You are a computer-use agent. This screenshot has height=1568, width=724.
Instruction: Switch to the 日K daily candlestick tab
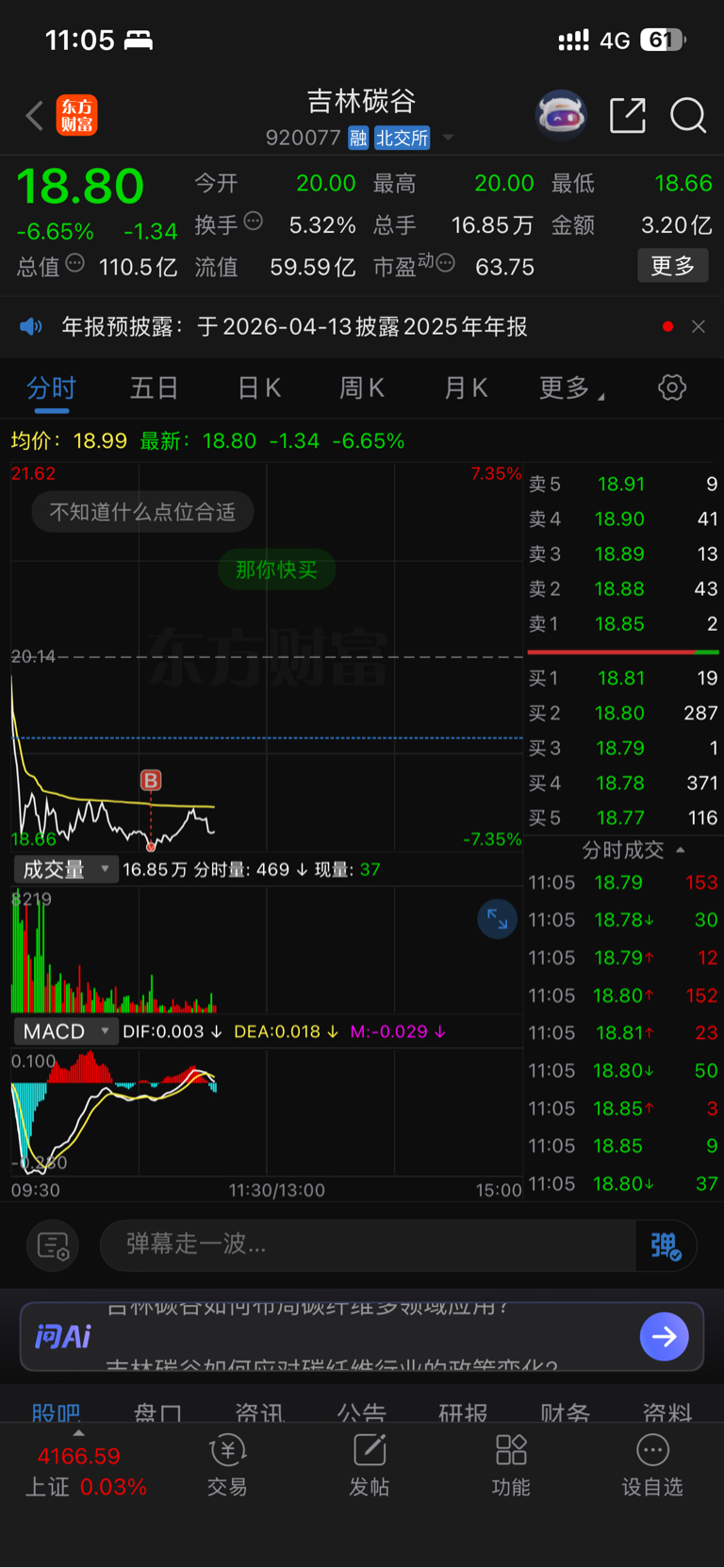(258, 388)
